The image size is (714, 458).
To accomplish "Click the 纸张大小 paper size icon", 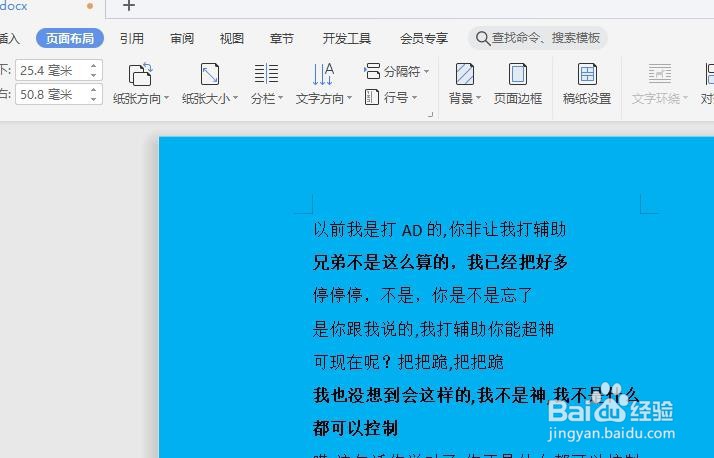I will (209, 74).
